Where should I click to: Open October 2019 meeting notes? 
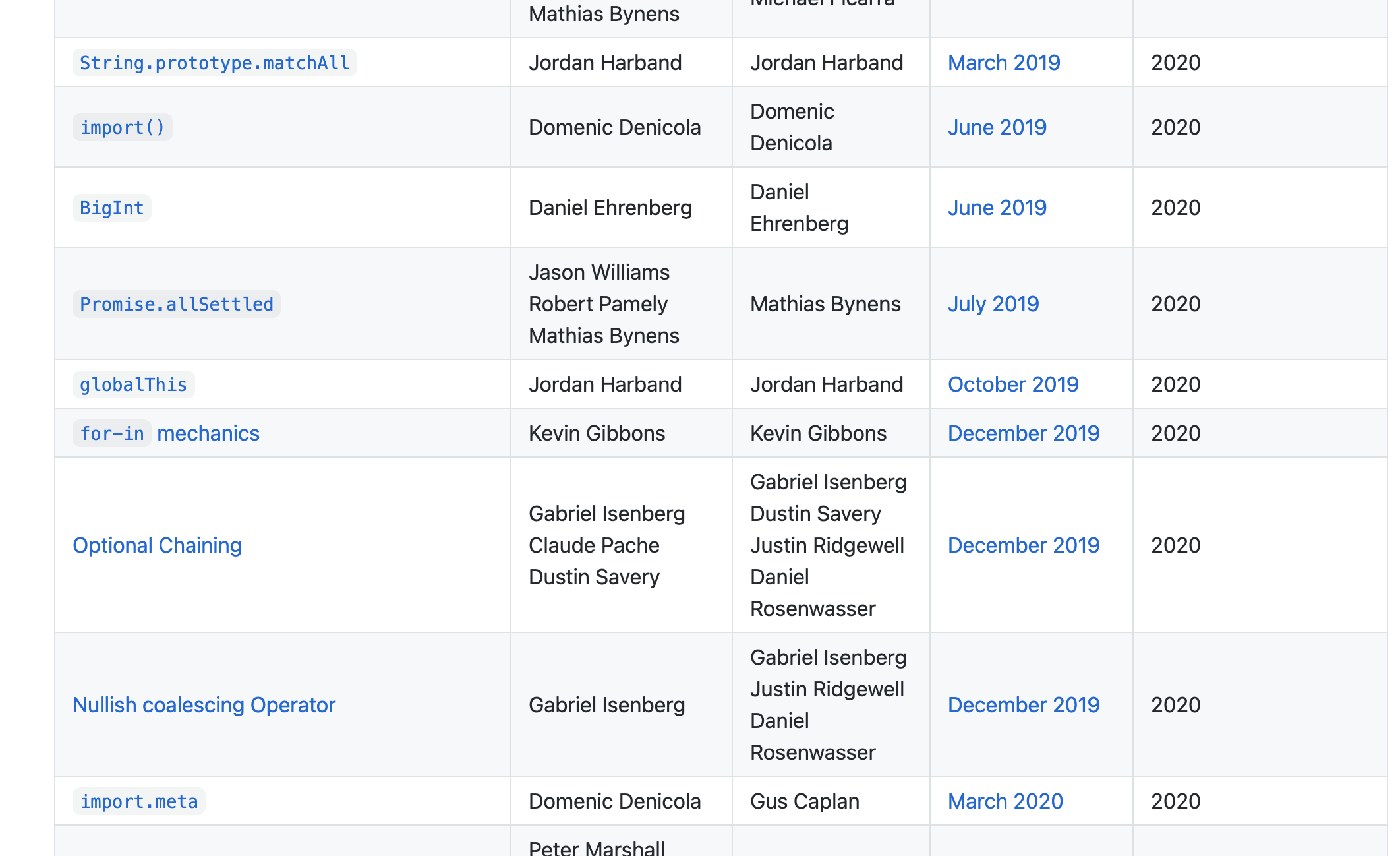pos(1012,384)
